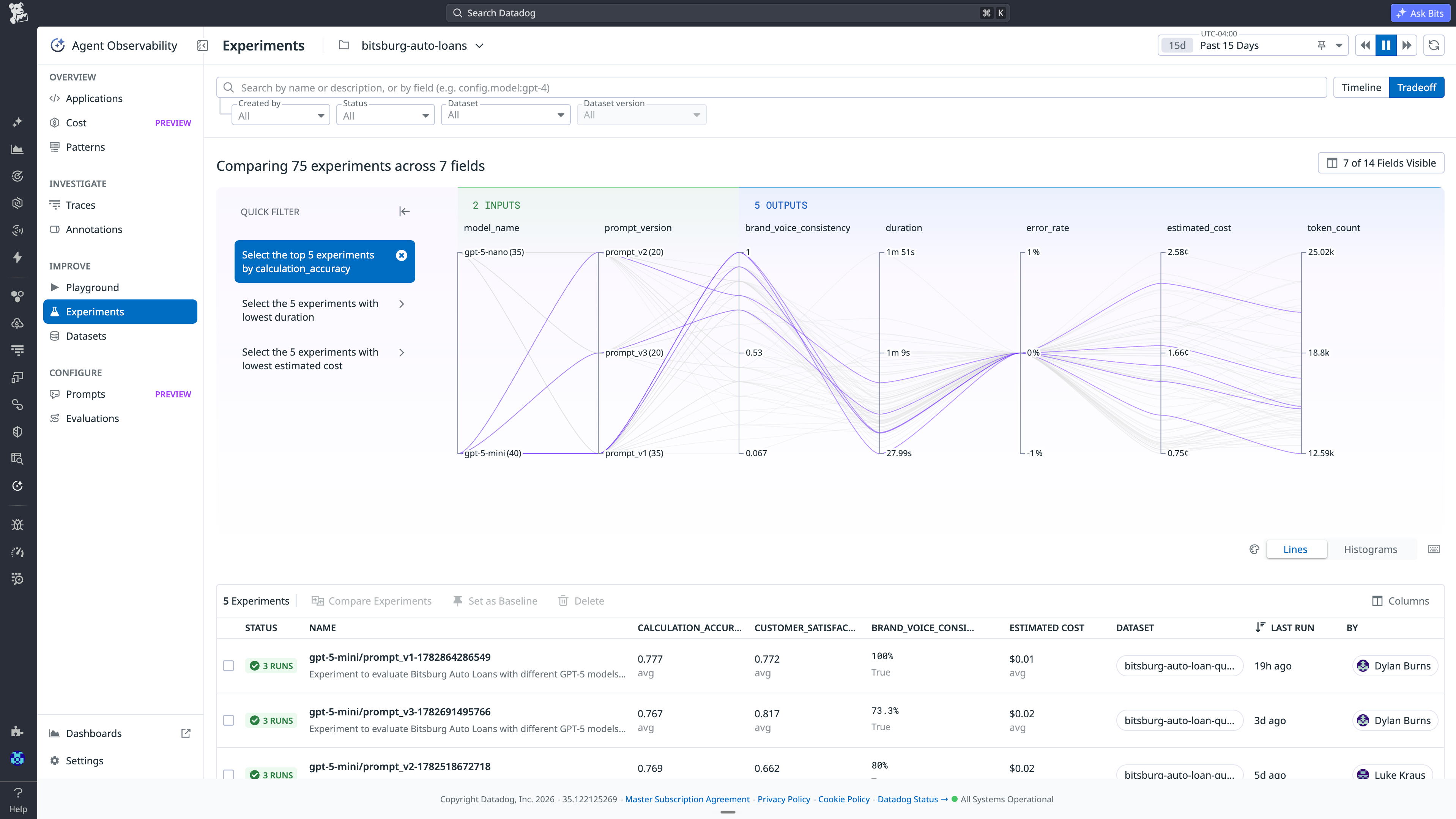Viewport: 1456px width, 819px height.
Task: Open the gpt-5-mini/prompt_v1-1782864286549 experiment
Action: pos(400,657)
